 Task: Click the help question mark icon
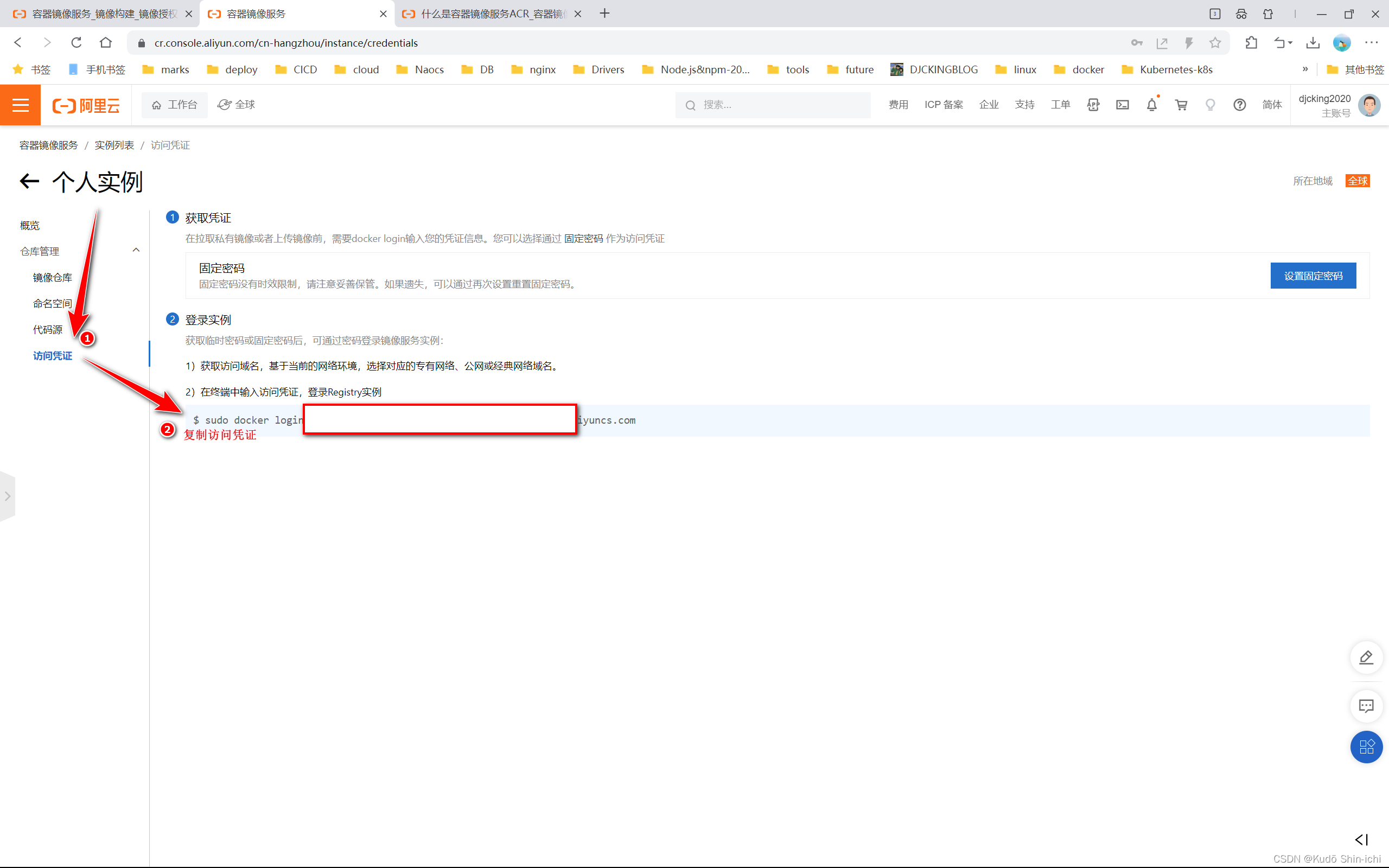coord(1239,105)
